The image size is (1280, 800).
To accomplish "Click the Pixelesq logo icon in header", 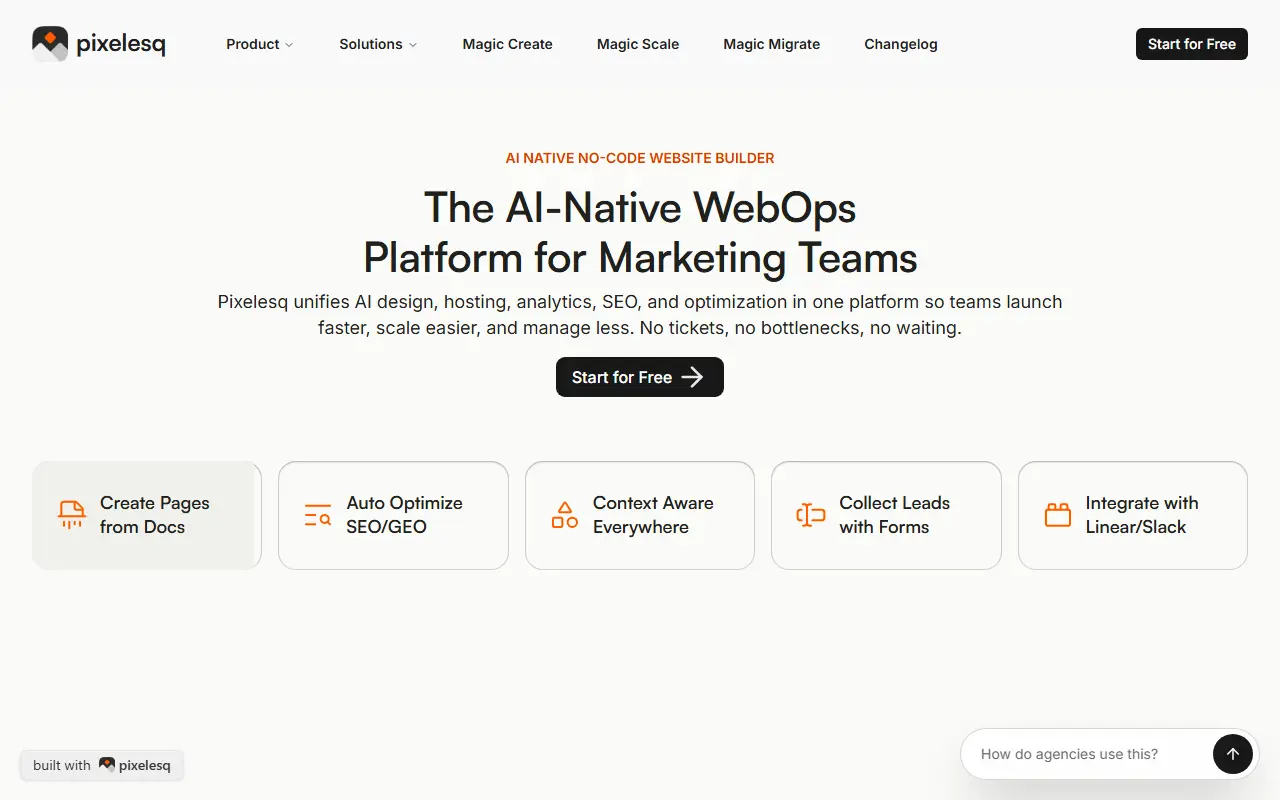I will [50, 44].
